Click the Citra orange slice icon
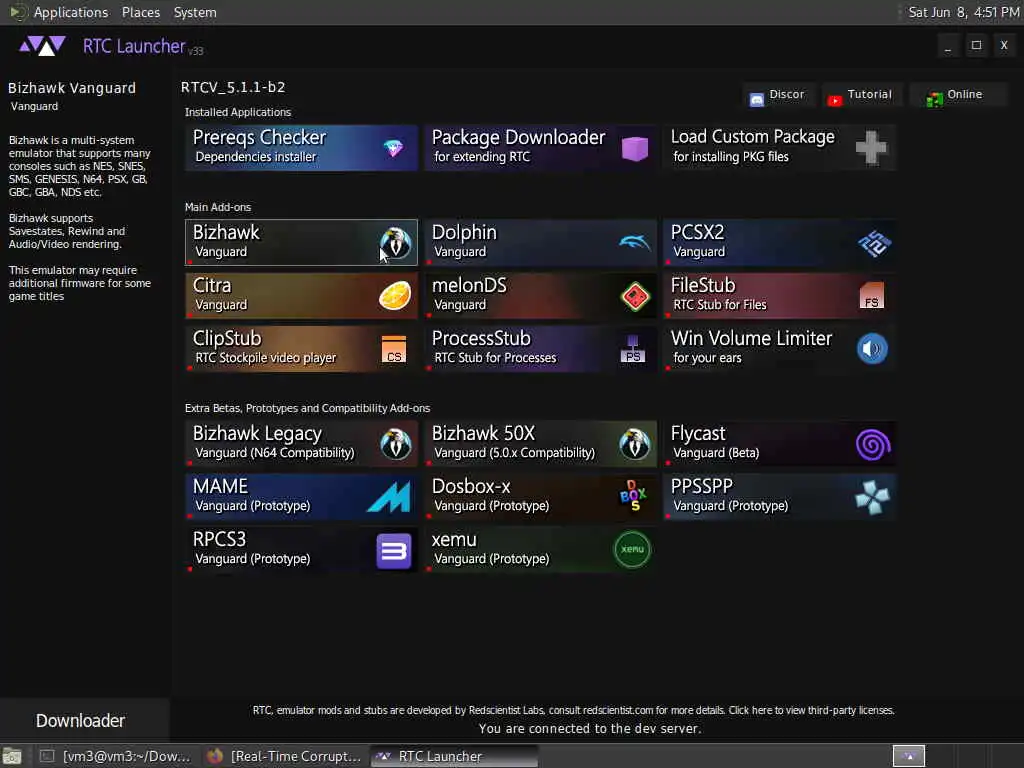The image size is (1024, 768). coord(395,296)
